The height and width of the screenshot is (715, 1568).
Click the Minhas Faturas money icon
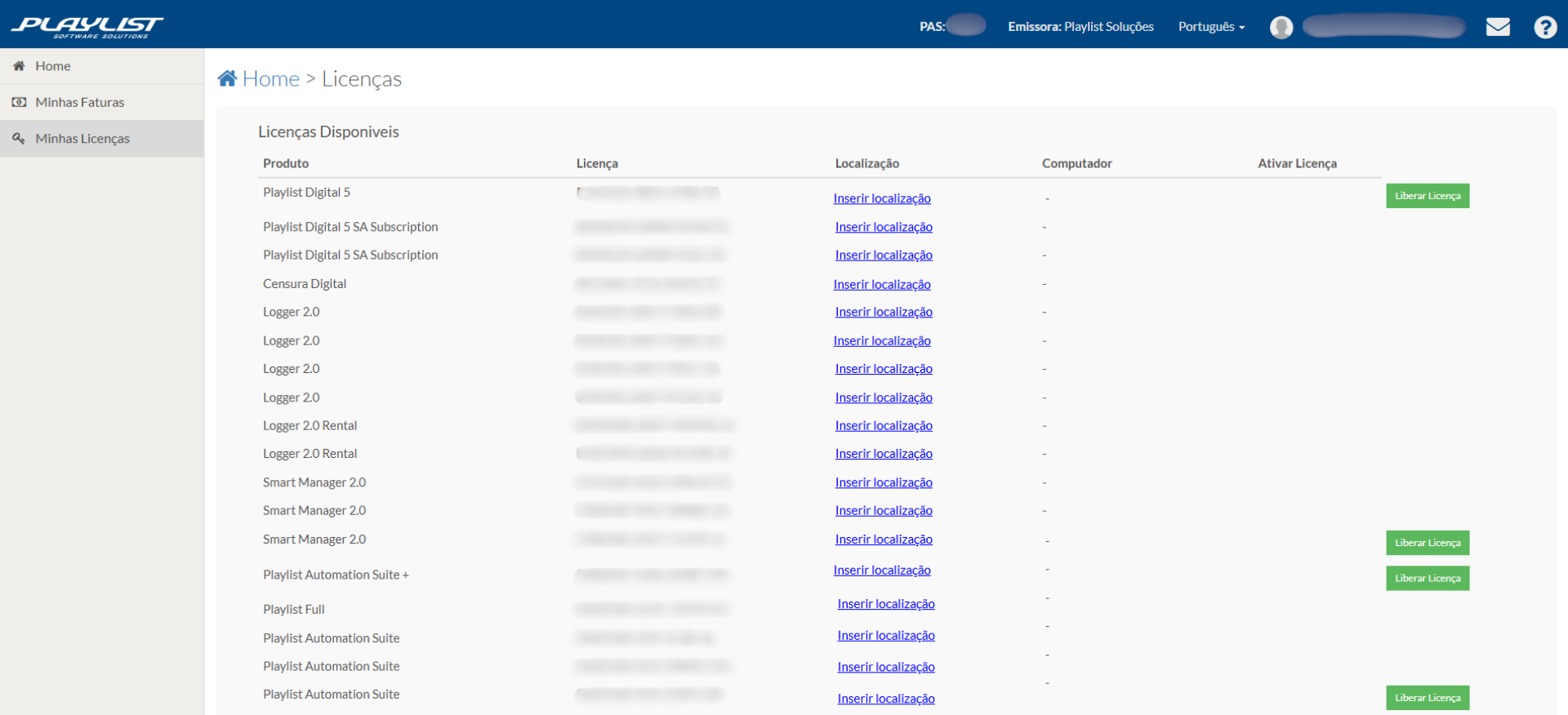coord(19,102)
